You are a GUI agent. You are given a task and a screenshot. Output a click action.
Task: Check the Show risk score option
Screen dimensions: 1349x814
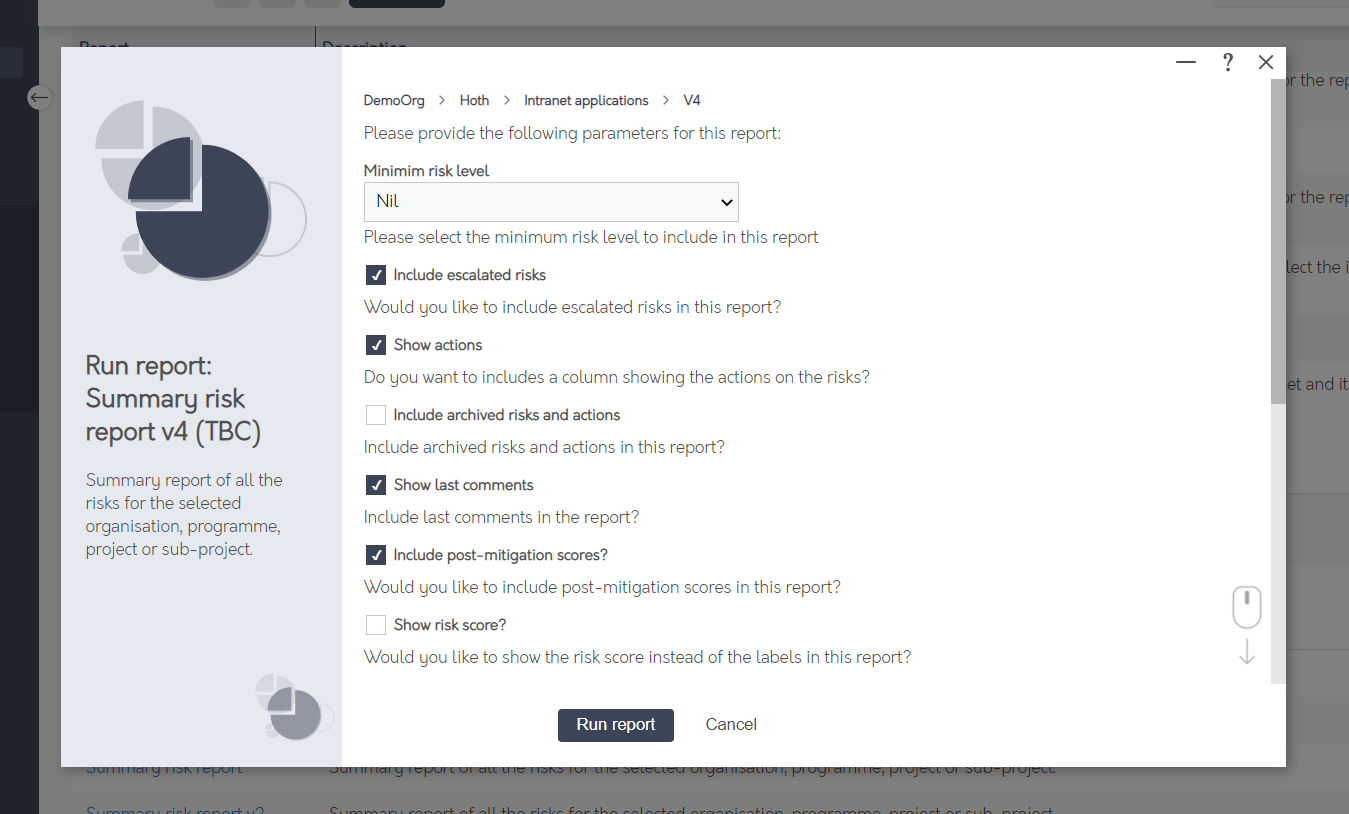click(x=376, y=625)
